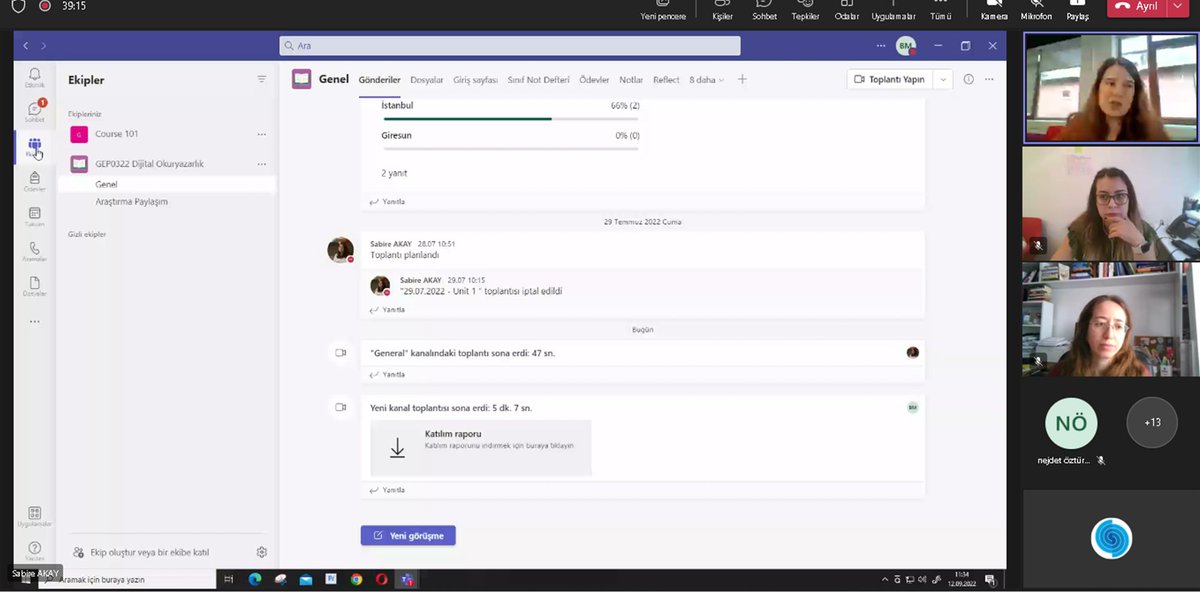
Task: Click the Yeni görüşme button
Action: (x=408, y=535)
